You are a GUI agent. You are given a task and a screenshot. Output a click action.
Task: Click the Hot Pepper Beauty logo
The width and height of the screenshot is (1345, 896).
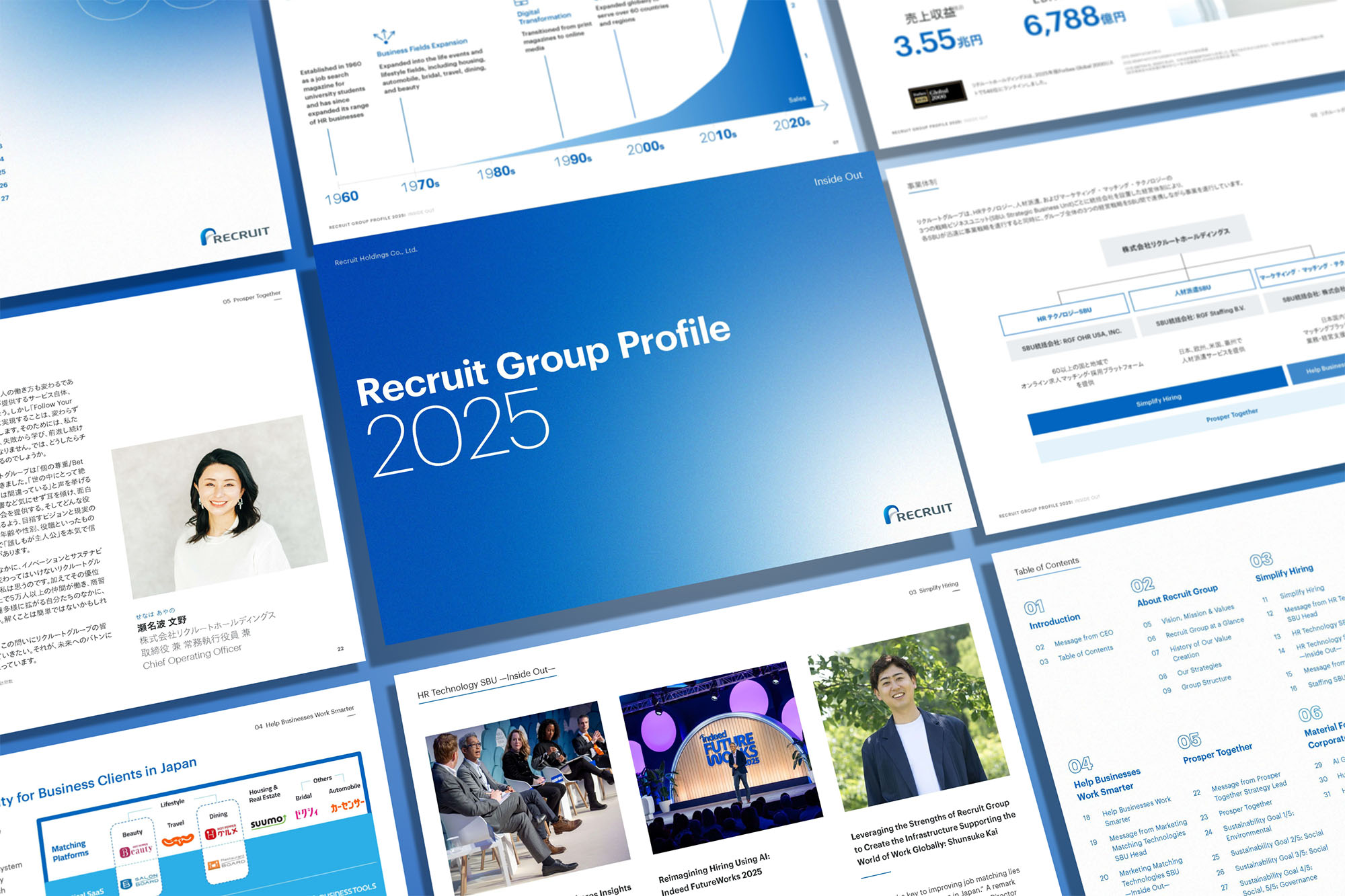(137, 850)
